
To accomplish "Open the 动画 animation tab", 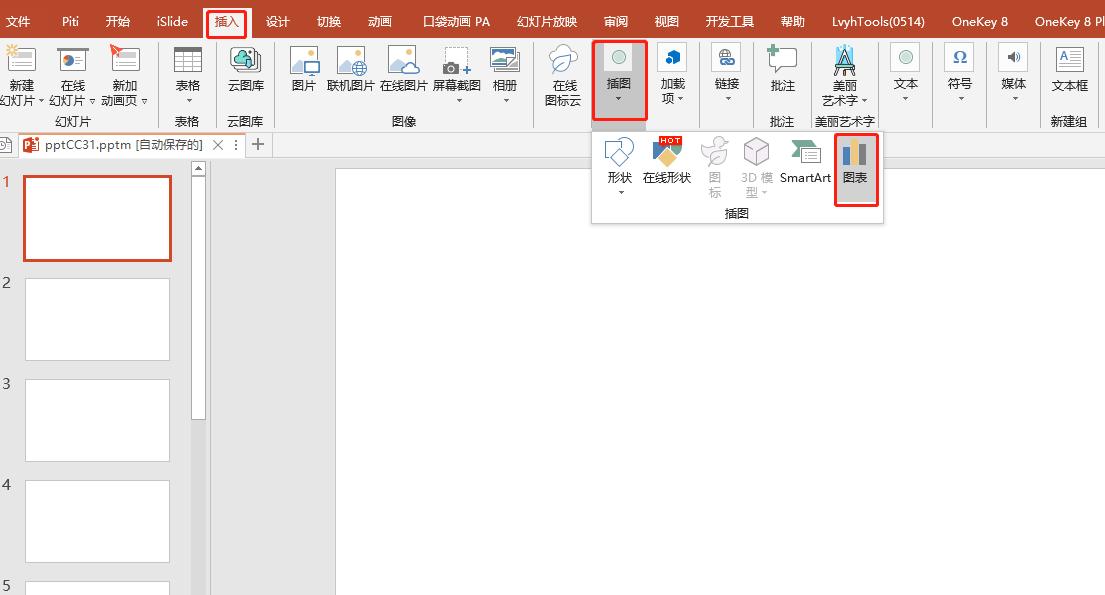I will coord(379,21).
